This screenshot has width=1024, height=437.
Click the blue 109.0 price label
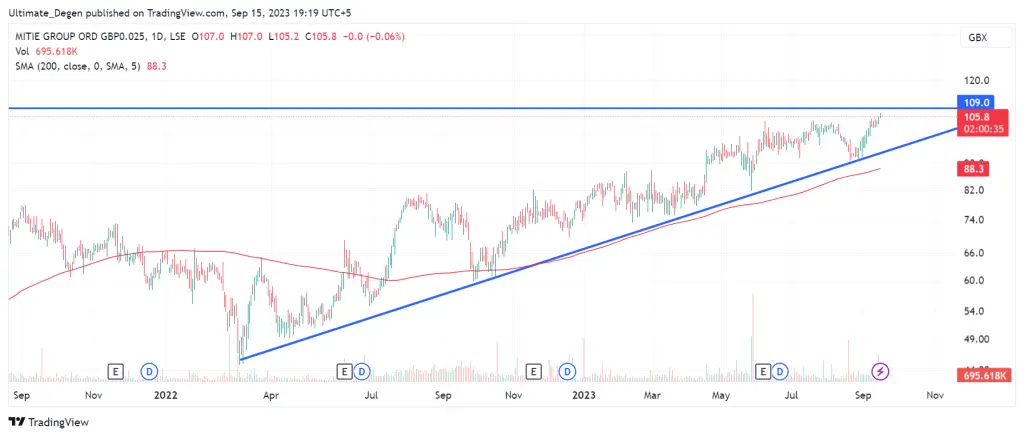[x=974, y=103]
